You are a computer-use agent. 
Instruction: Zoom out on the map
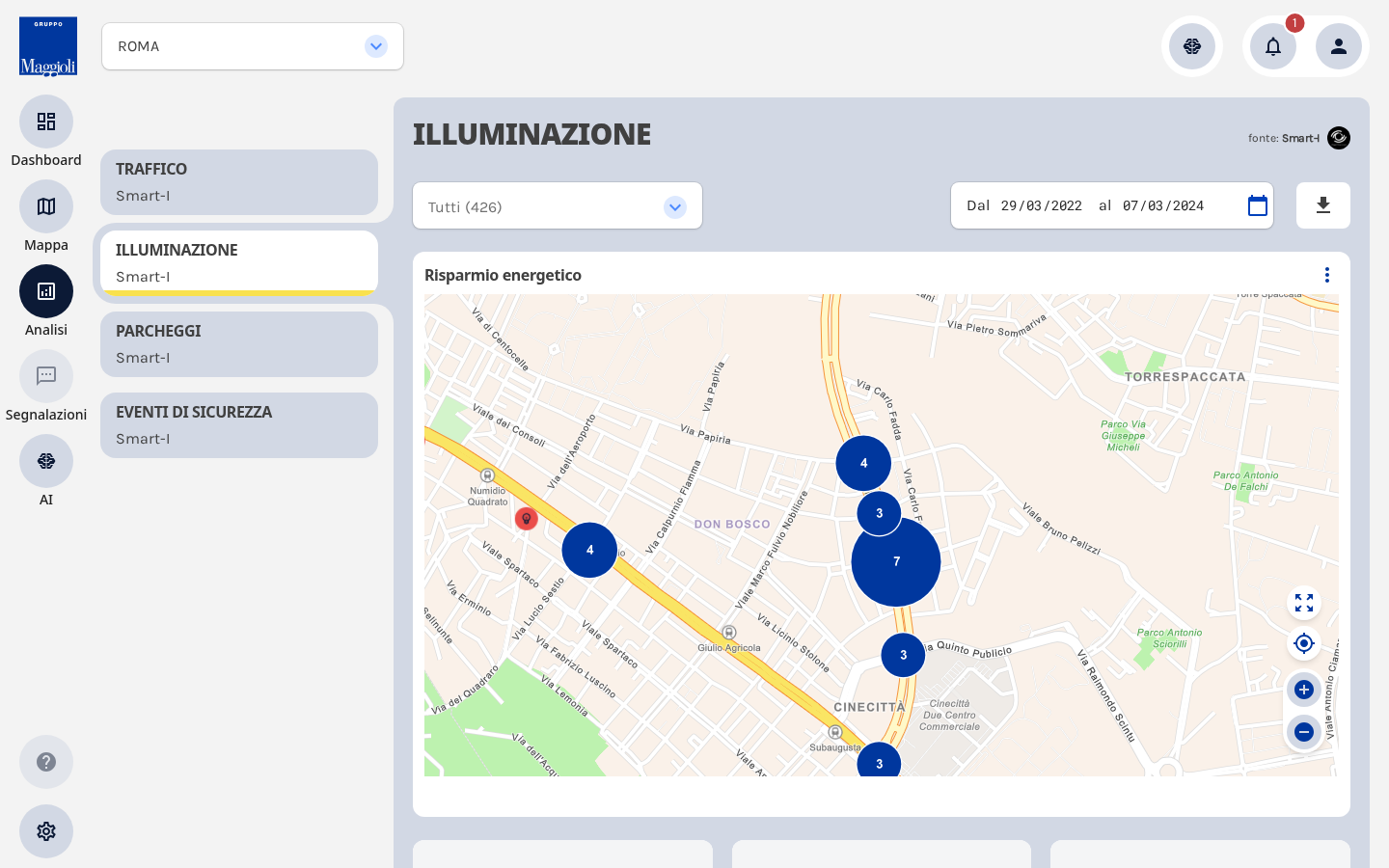pos(1304,732)
